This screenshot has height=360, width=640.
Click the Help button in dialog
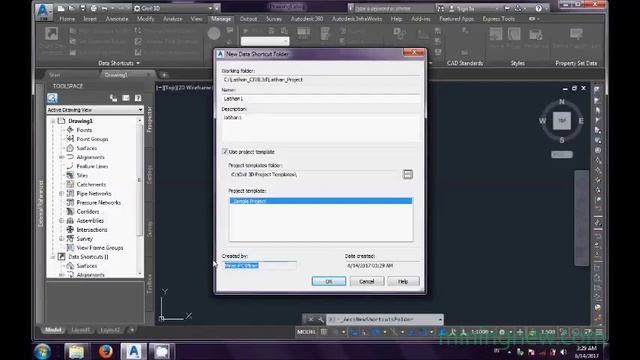[x=403, y=281]
